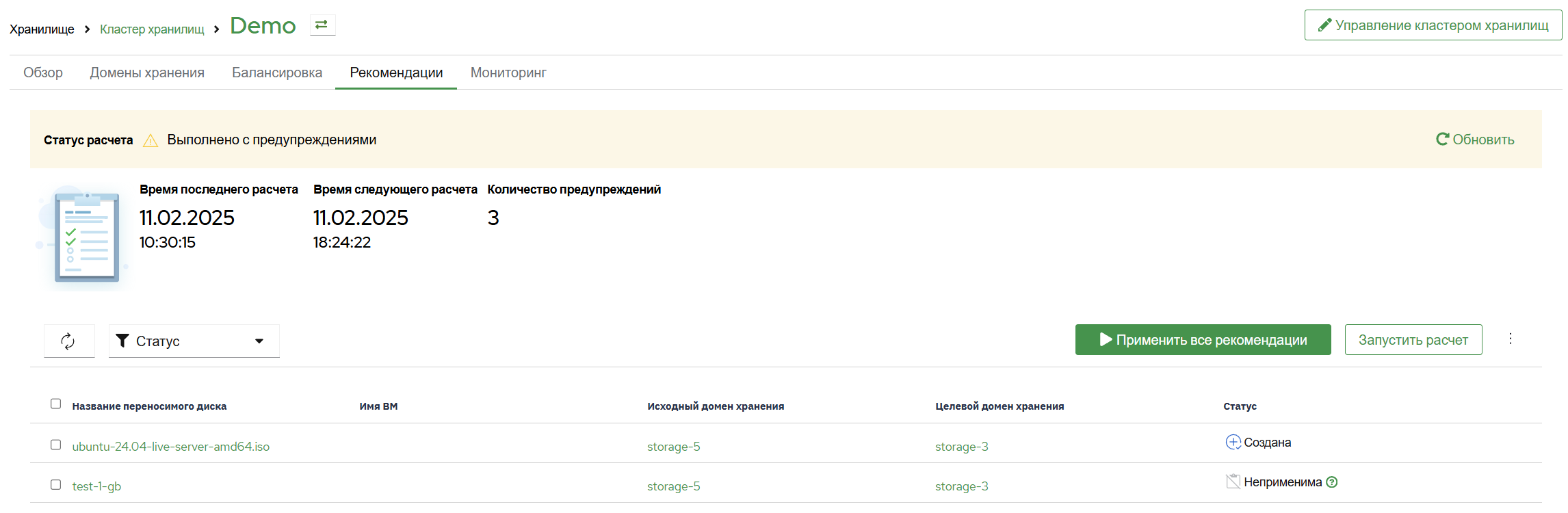Screen dimensions: 1568x513
Task: Switch to the Балансировка tab
Action: pos(277,73)
